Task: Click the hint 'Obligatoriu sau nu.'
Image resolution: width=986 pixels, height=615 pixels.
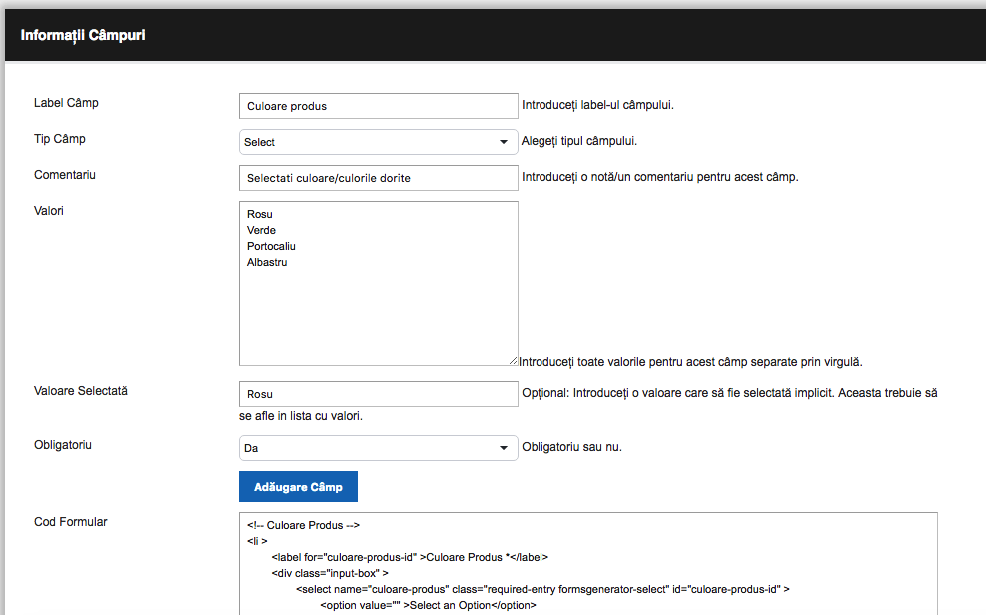Action: pyautogui.click(x=572, y=447)
